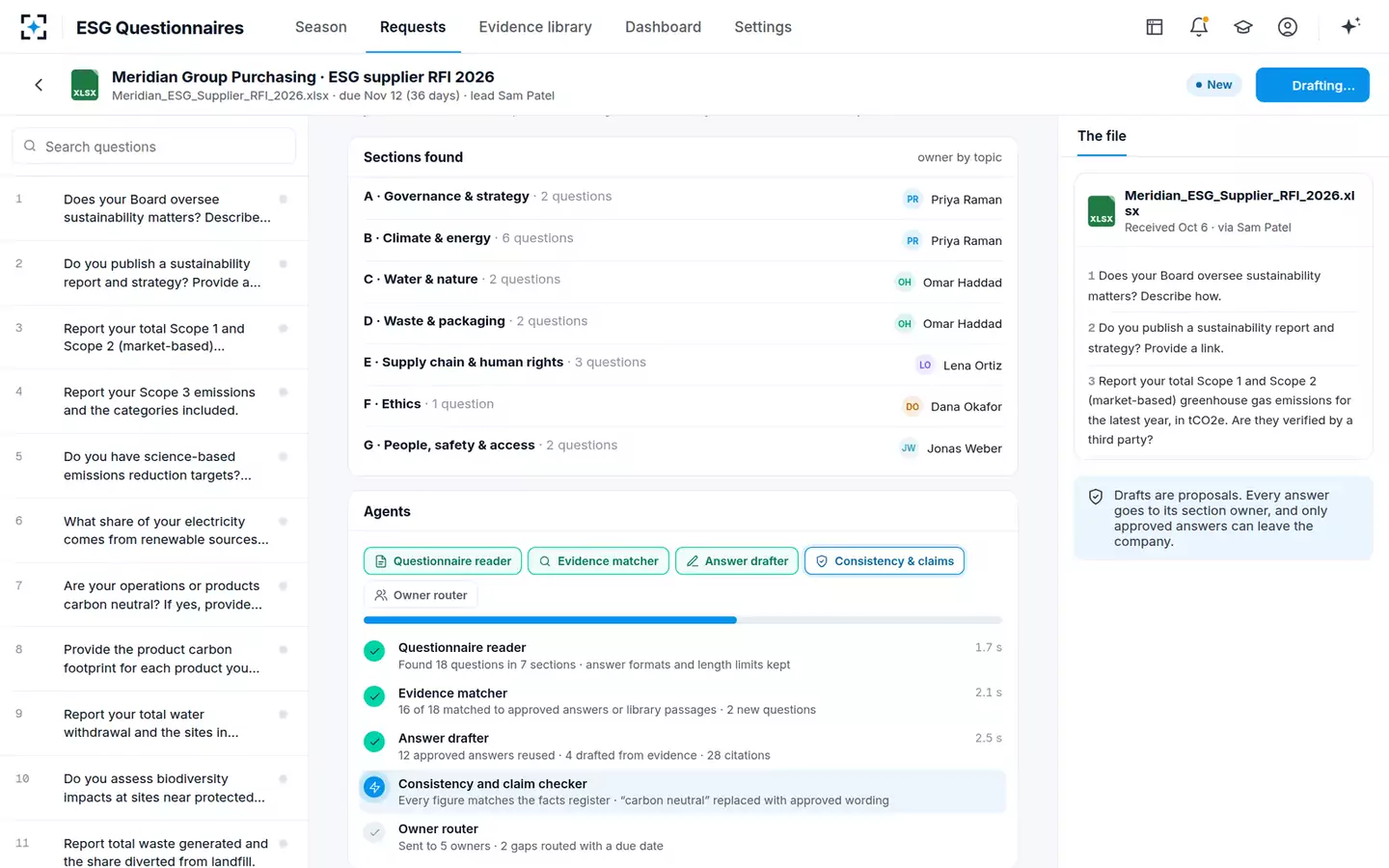Select The file panel tab
Screen dimensions: 1389x868
(x=1102, y=136)
